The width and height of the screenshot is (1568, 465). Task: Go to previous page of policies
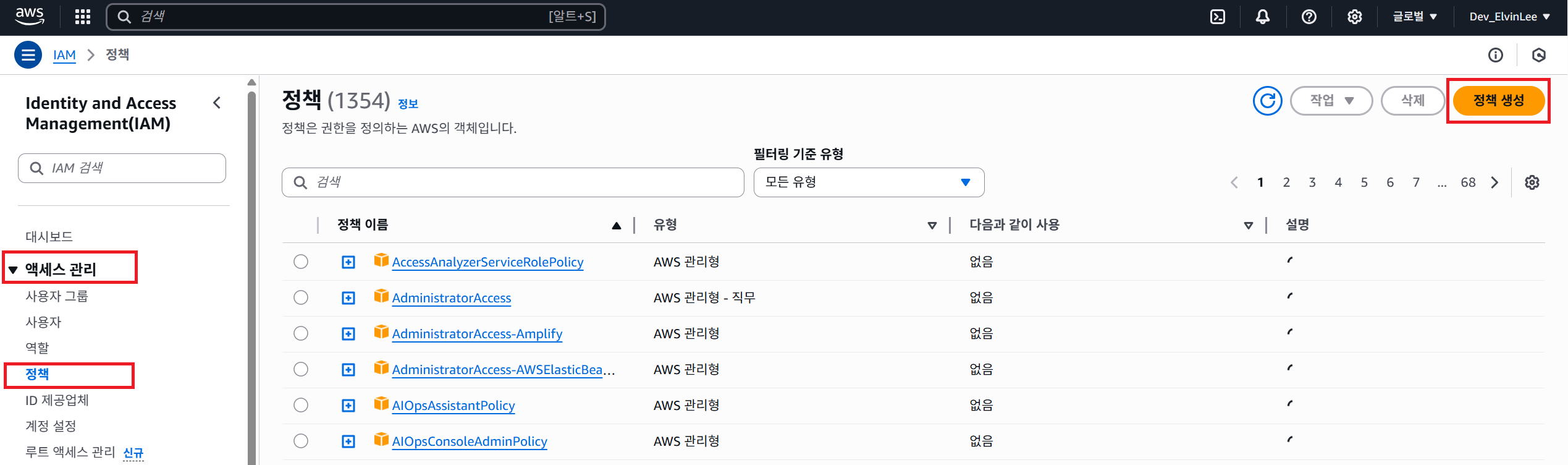click(1234, 182)
